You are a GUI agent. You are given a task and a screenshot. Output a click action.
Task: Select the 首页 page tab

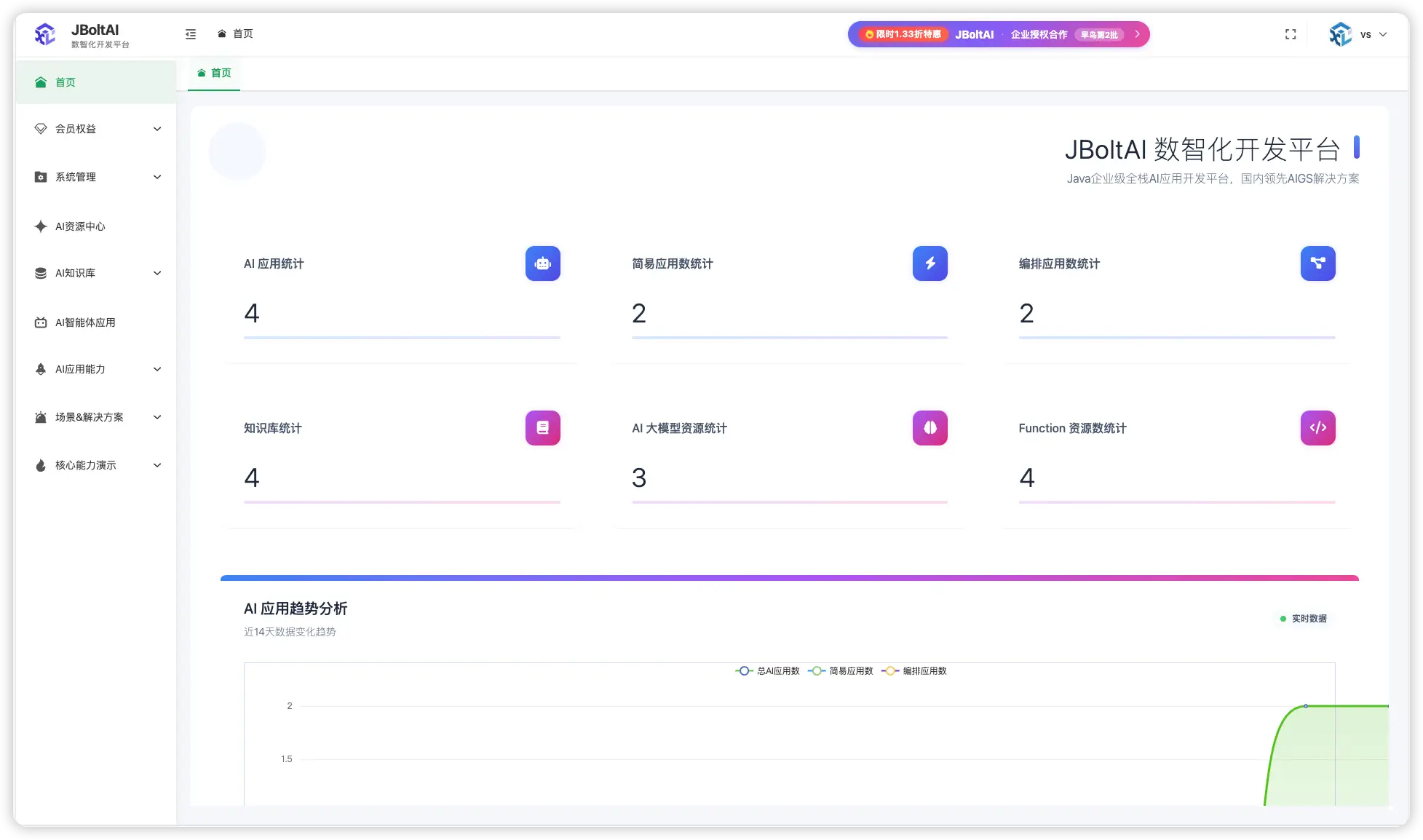click(214, 73)
